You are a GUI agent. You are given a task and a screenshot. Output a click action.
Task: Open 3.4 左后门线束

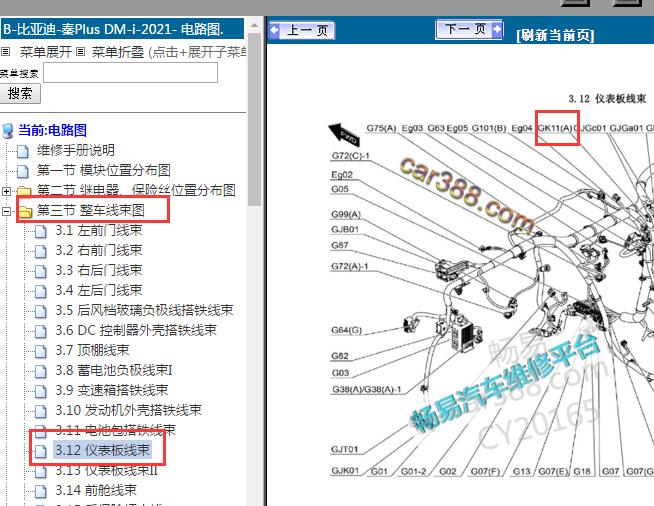pos(99,290)
